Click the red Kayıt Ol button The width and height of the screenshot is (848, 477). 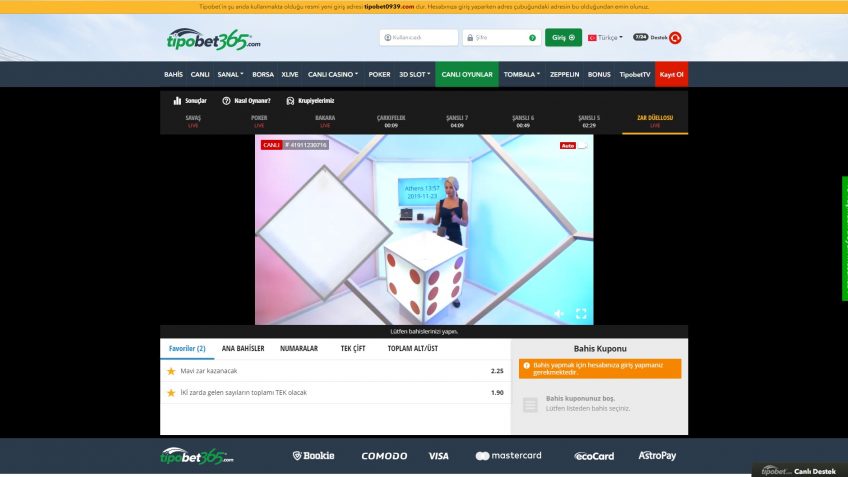671,75
